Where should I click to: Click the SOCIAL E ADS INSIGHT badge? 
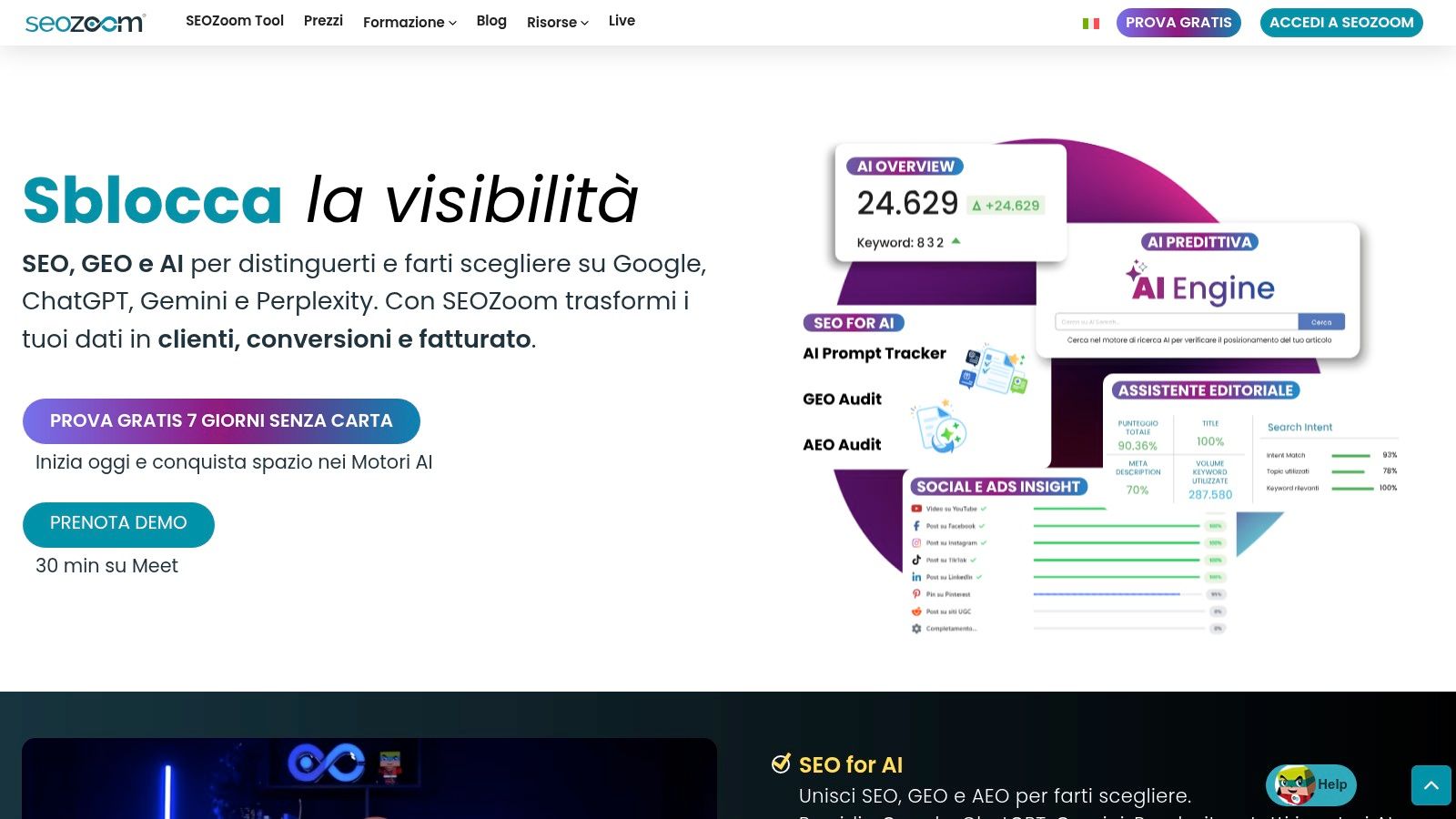click(x=998, y=487)
